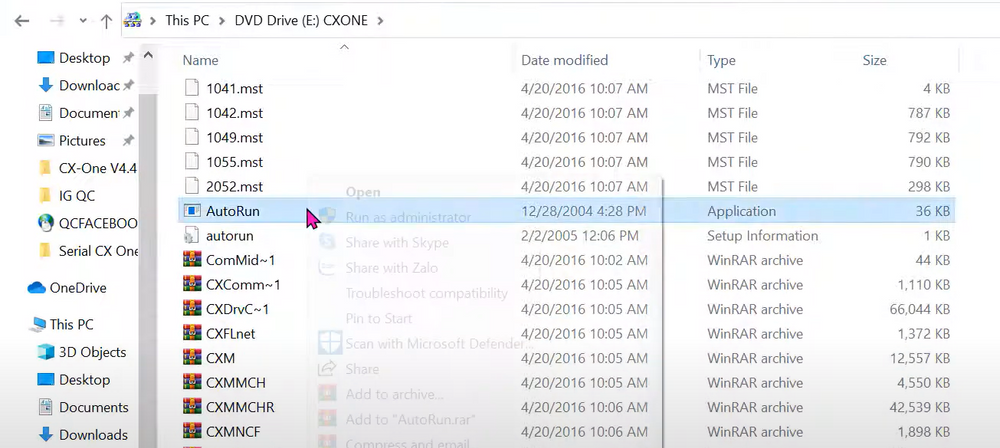Viewport: 1000px width, 448px height.
Task: Sort by the Type column header
Action: (721, 60)
